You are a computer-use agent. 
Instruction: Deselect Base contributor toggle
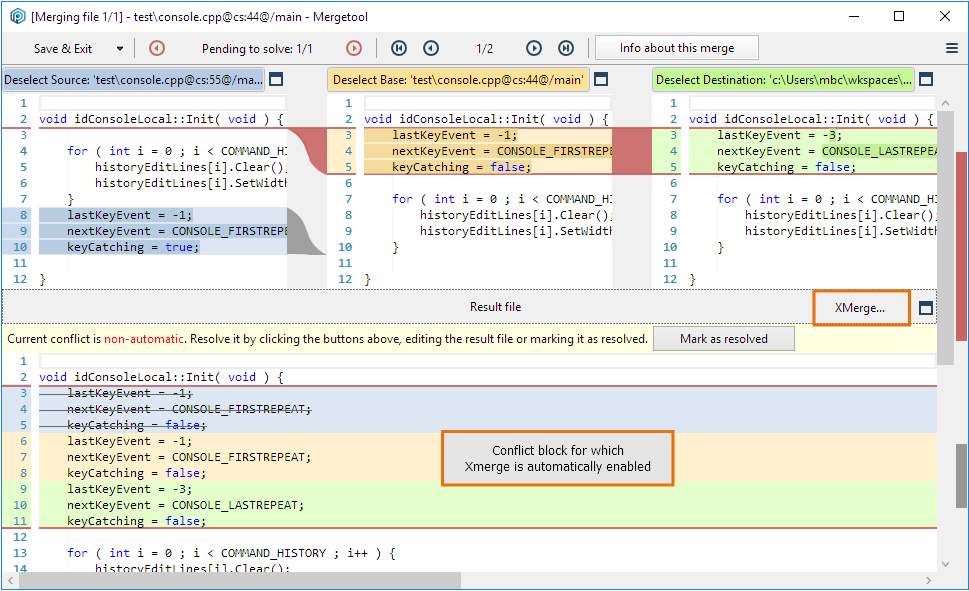point(458,80)
